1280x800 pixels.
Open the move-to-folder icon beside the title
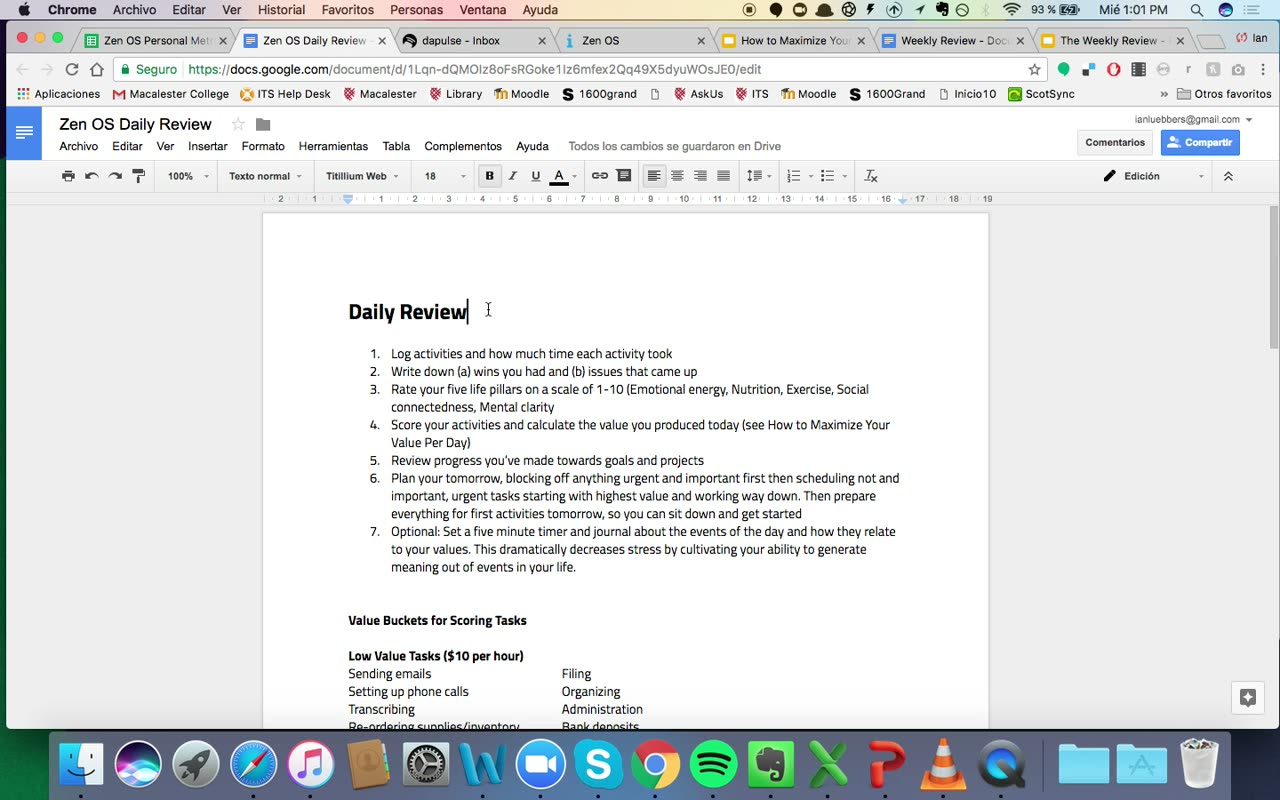(x=263, y=124)
